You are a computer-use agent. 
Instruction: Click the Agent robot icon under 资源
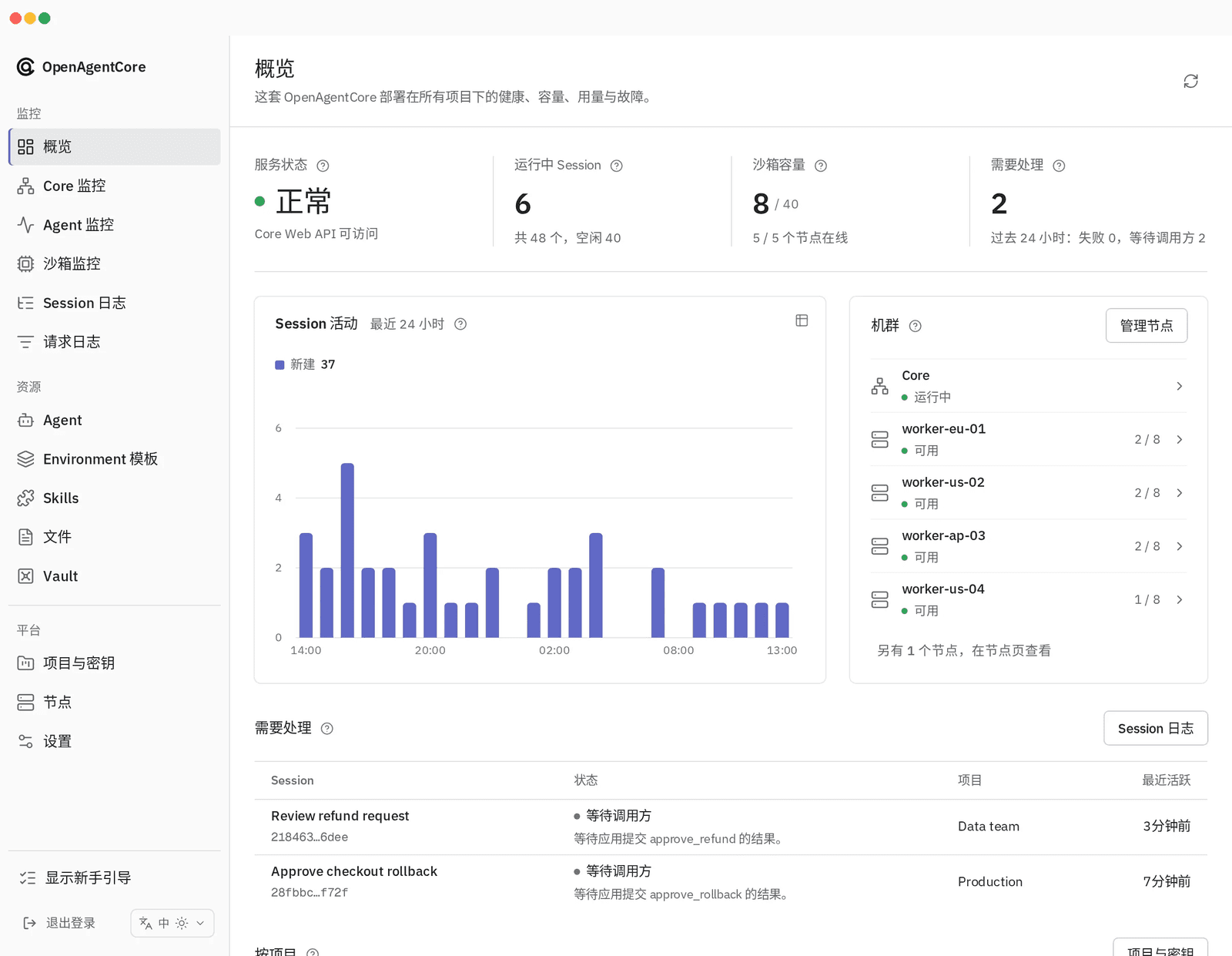tap(25, 421)
